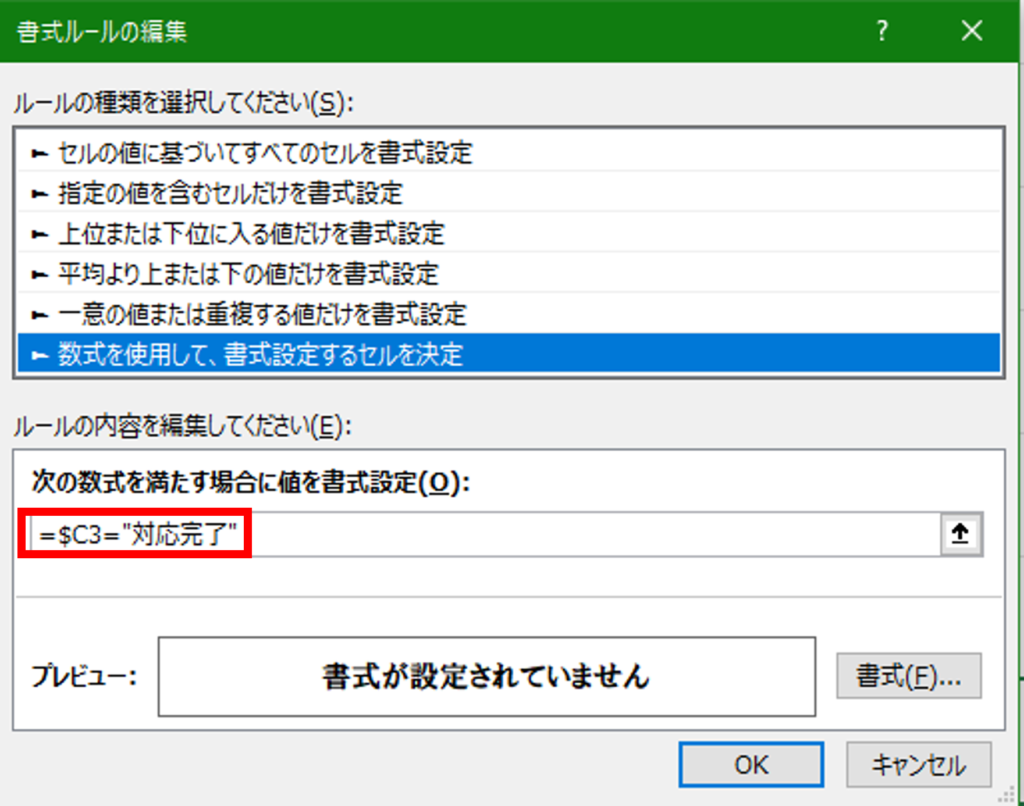Screen dimensions: 1024x806
Task: Select rule セルの値に基づいてすべてのセルを書式設定
Action: coord(509,153)
